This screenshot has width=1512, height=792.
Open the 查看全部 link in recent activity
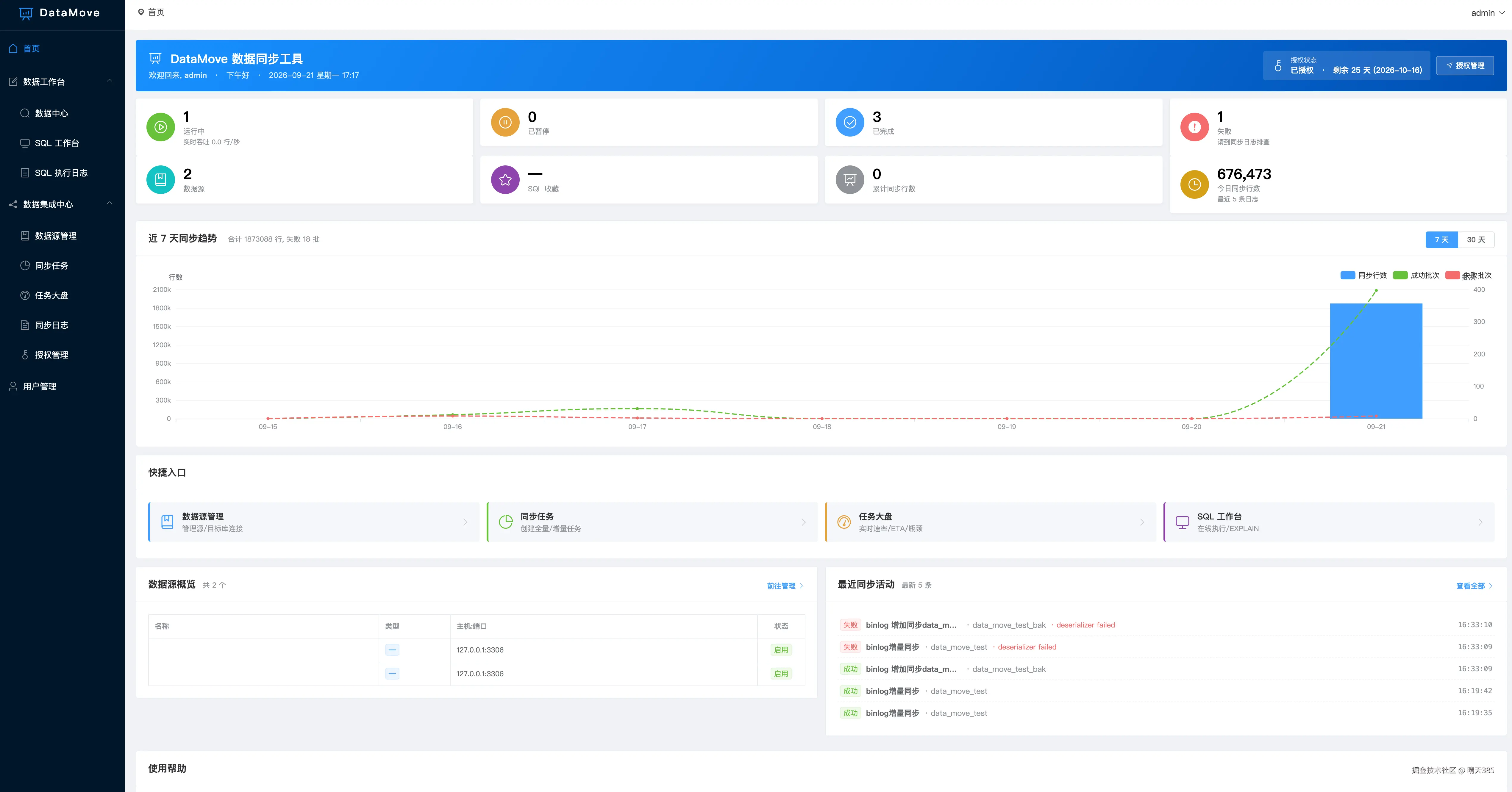tap(1474, 586)
